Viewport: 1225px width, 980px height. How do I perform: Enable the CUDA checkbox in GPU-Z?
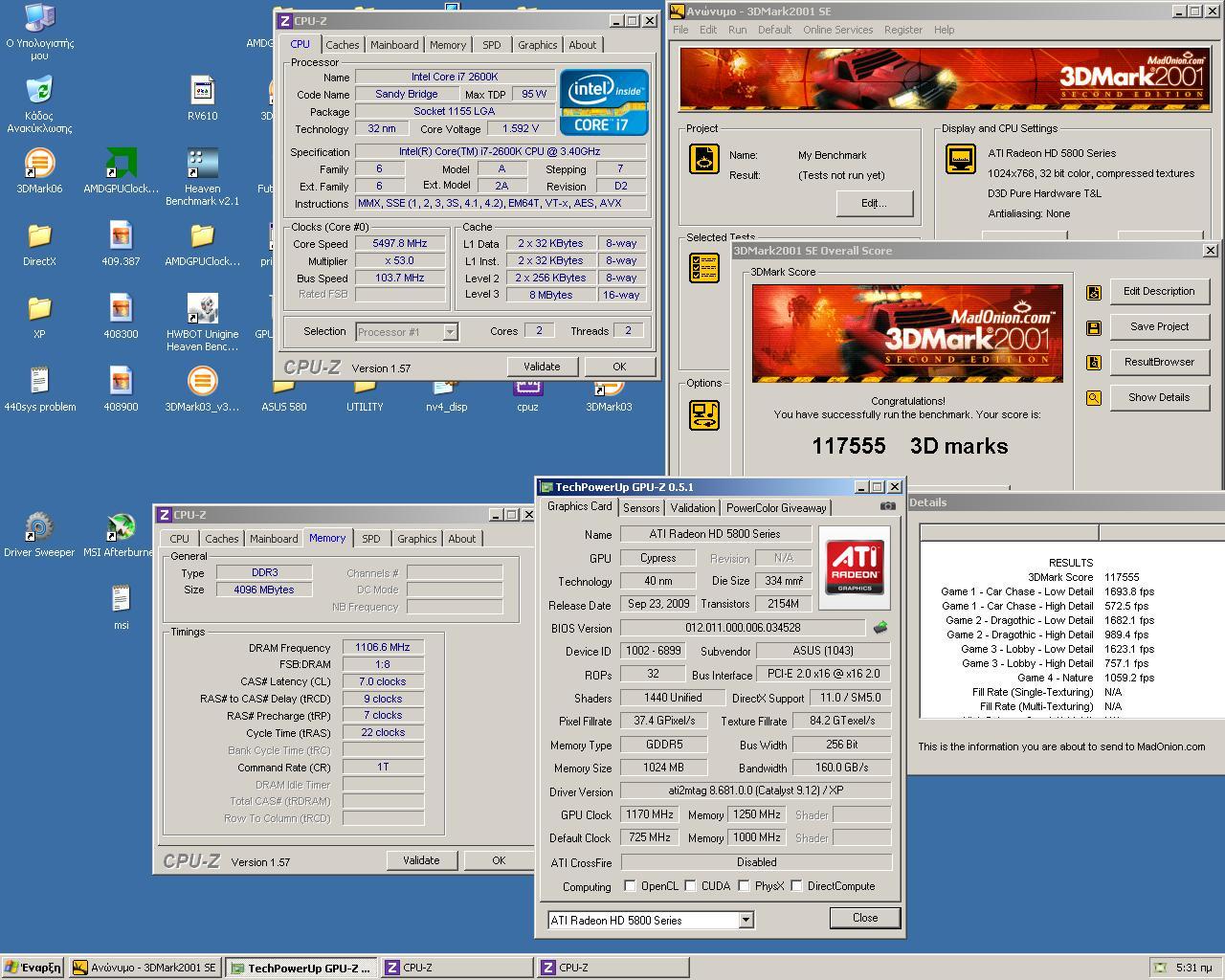[690, 885]
